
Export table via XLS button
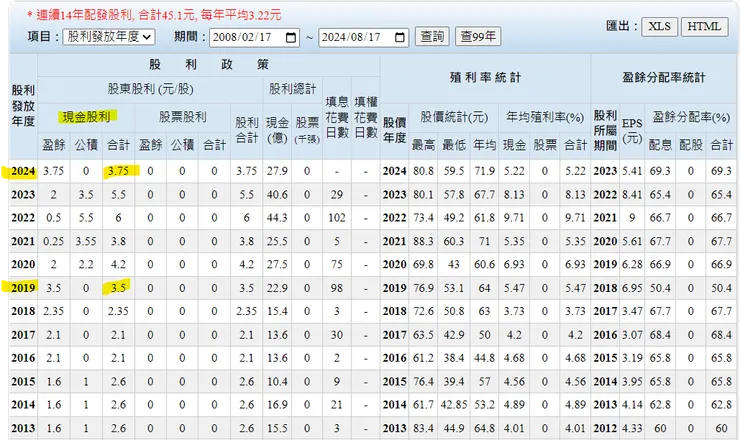pyautogui.click(x=659, y=26)
